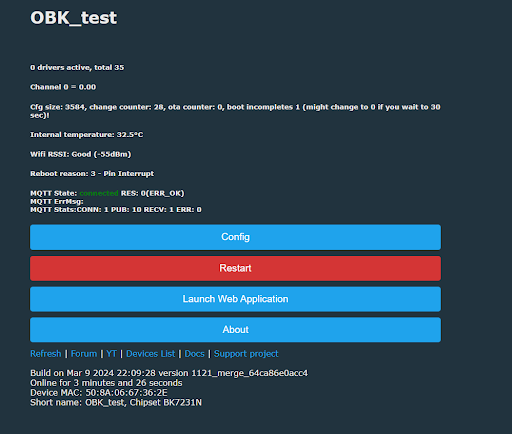
Task: Select the Internal temperature reading line
Action: coord(87,135)
